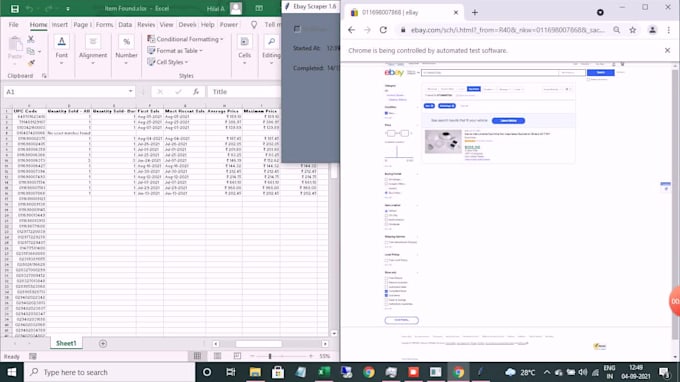Open the File menu in Excel
The width and height of the screenshot is (680, 382).
click(13, 25)
